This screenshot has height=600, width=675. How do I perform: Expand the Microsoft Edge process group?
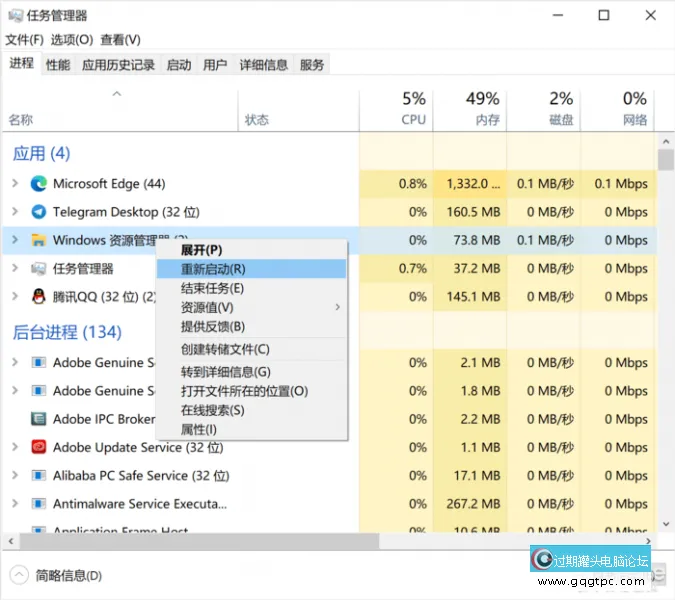pyautogui.click(x=15, y=184)
